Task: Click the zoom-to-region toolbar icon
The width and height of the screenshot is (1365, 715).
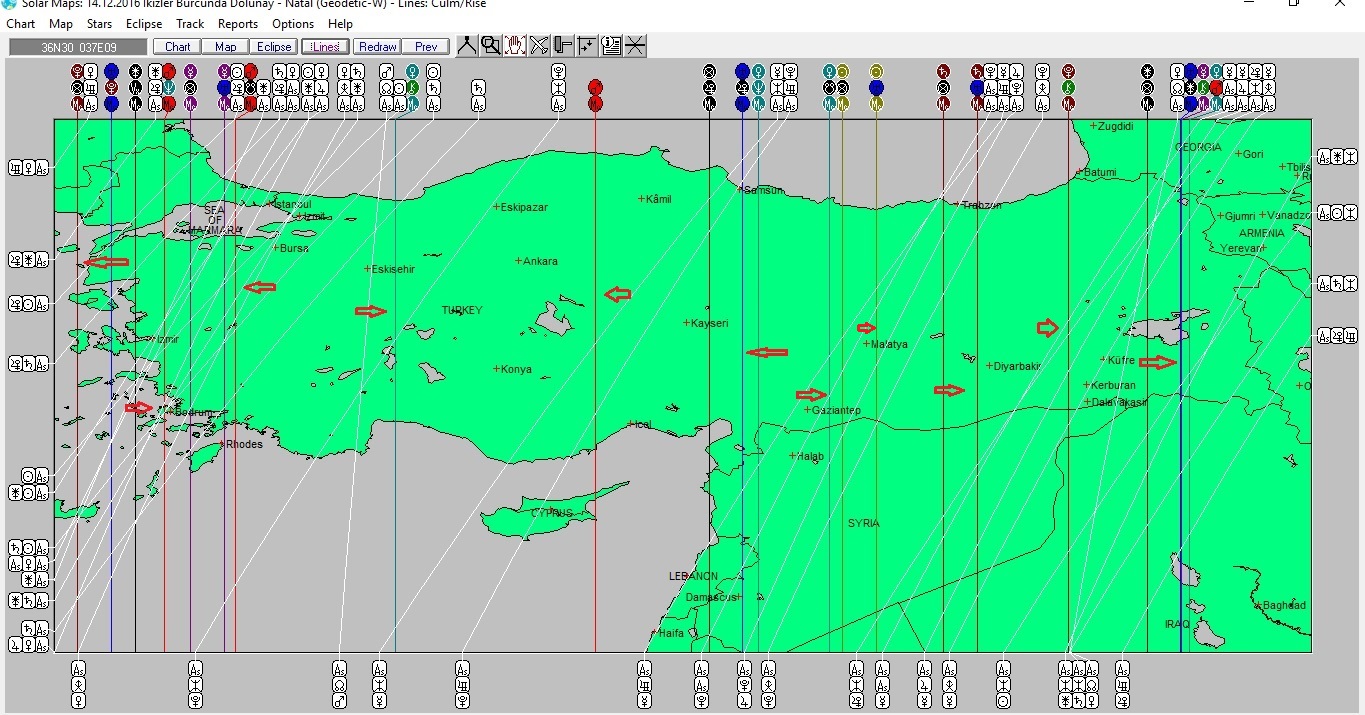Action: [586, 44]
